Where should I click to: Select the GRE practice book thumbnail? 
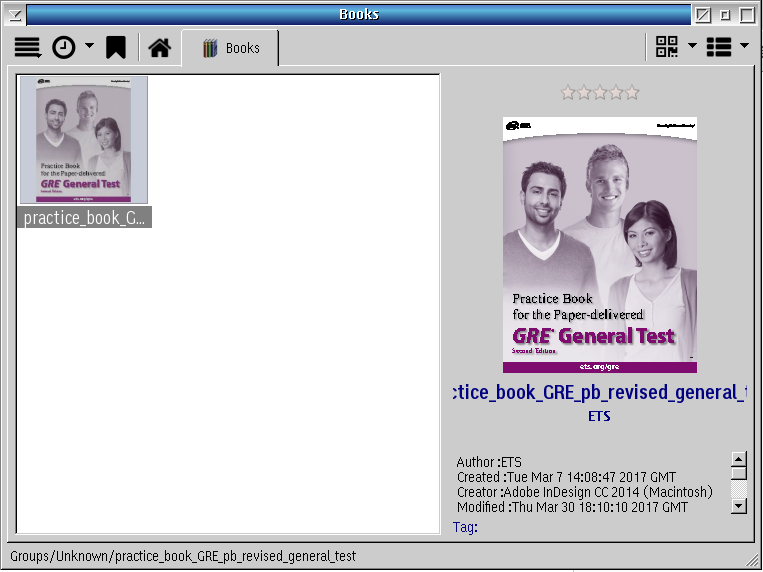[x=84, y=140]
